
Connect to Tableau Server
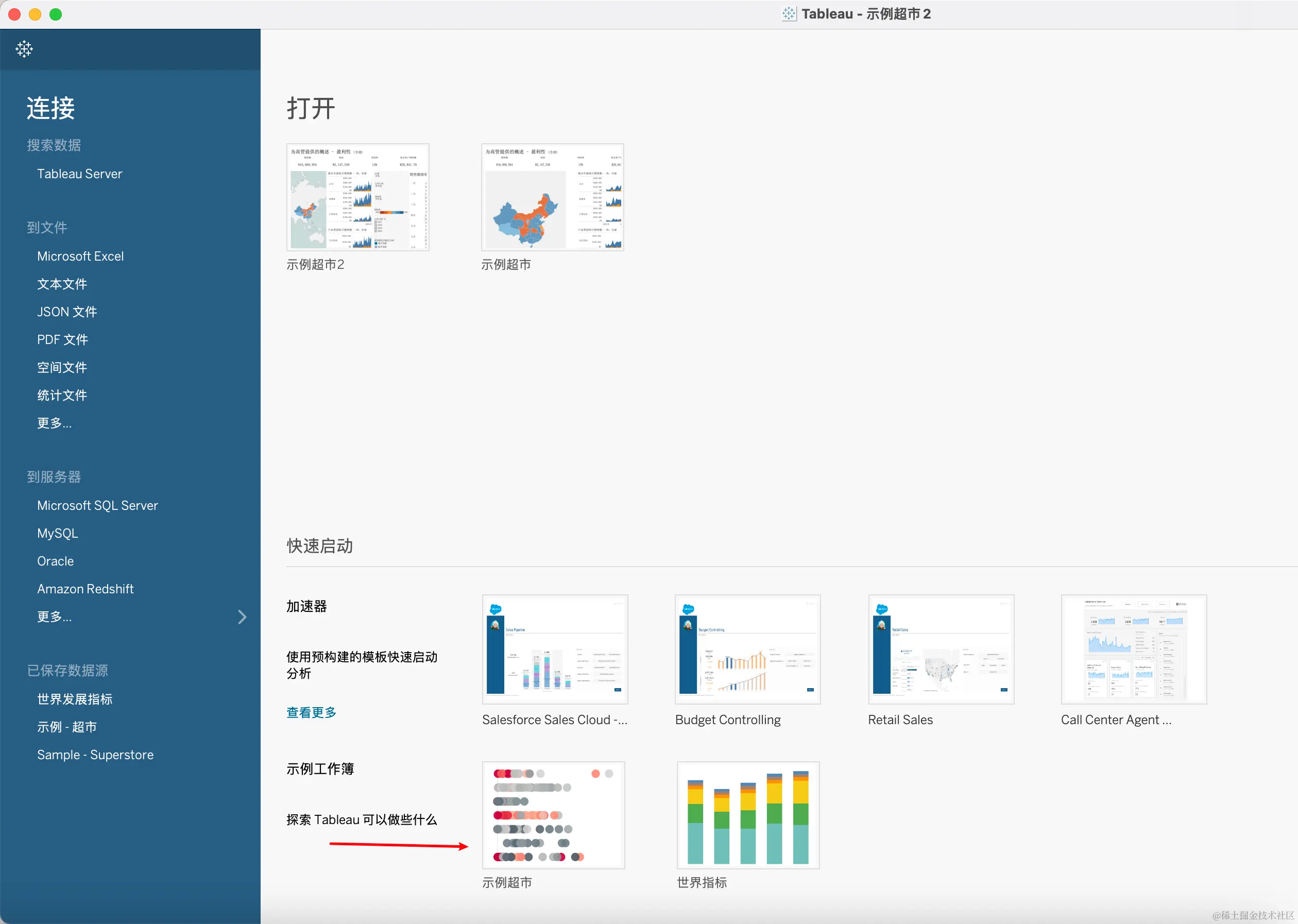tap(79, 174)
